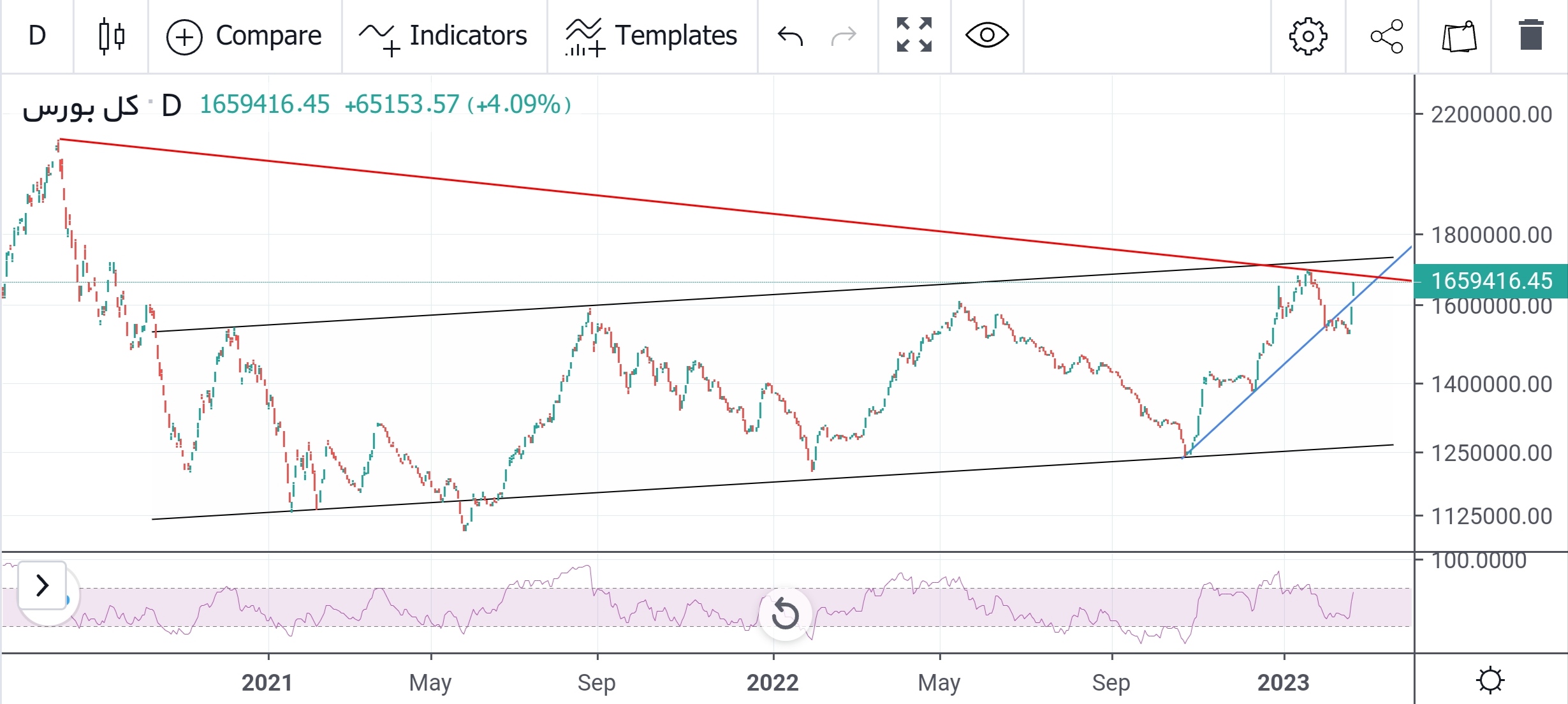Click the chart snapshot icon
This screenshot has height=704, width=1568.
point(1459,36)
